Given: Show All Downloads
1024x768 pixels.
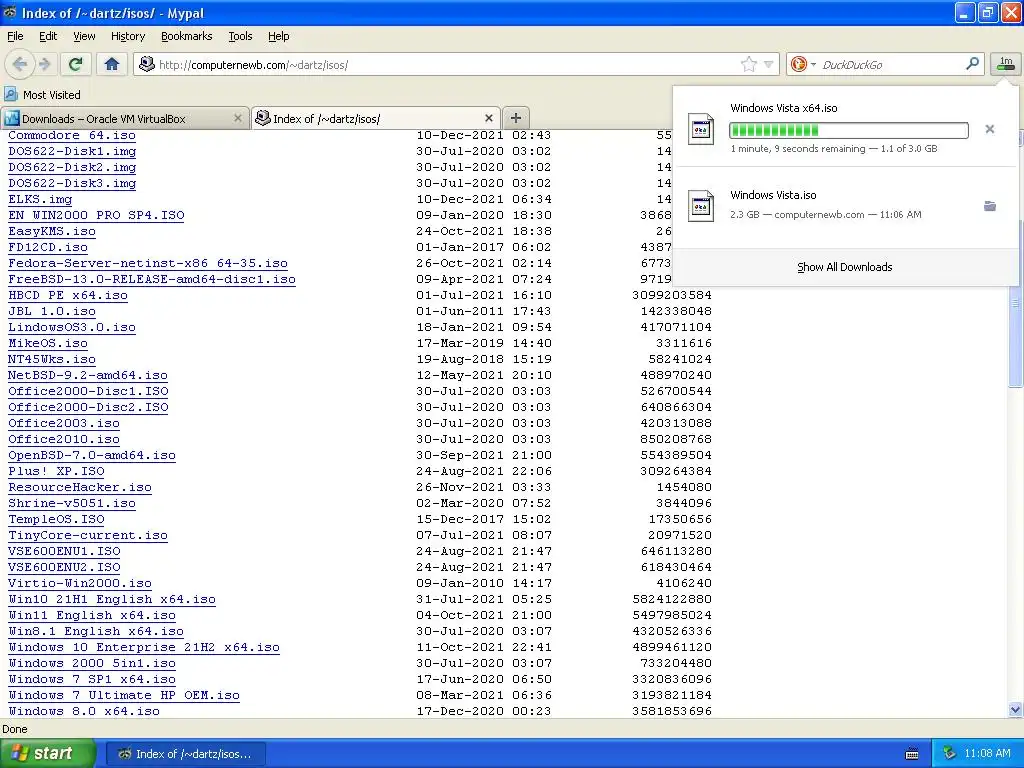Looking at the screenshot, I should pos(844,267).
